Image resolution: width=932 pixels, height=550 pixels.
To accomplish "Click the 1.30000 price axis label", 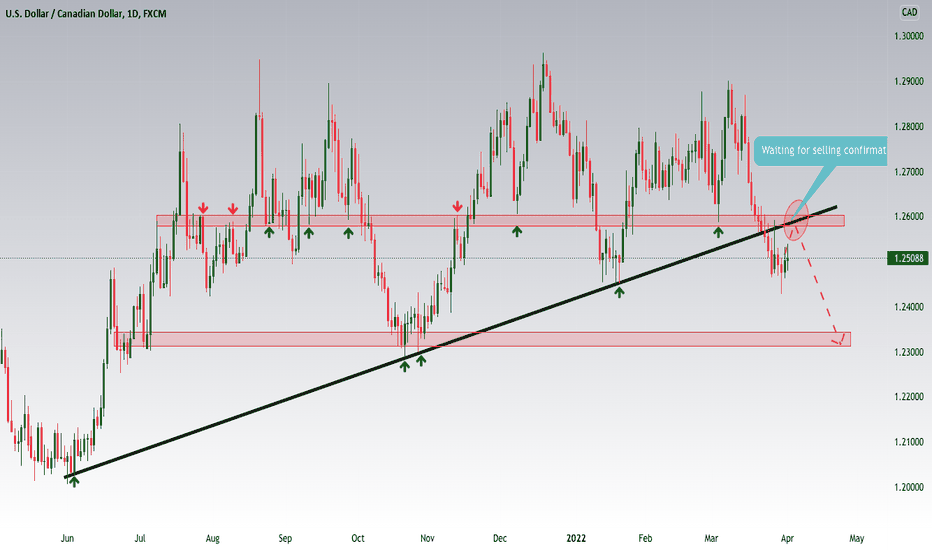I will pos(909,36).
